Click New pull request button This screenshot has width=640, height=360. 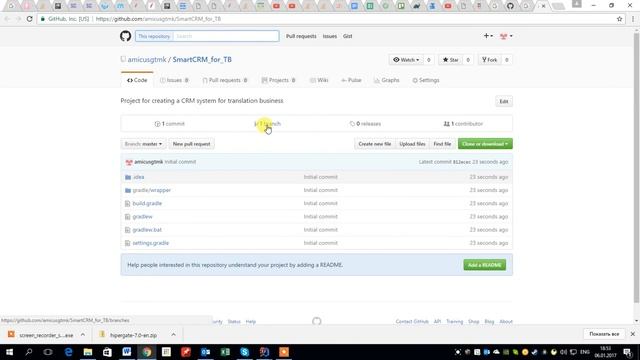[x=191, y=144]
